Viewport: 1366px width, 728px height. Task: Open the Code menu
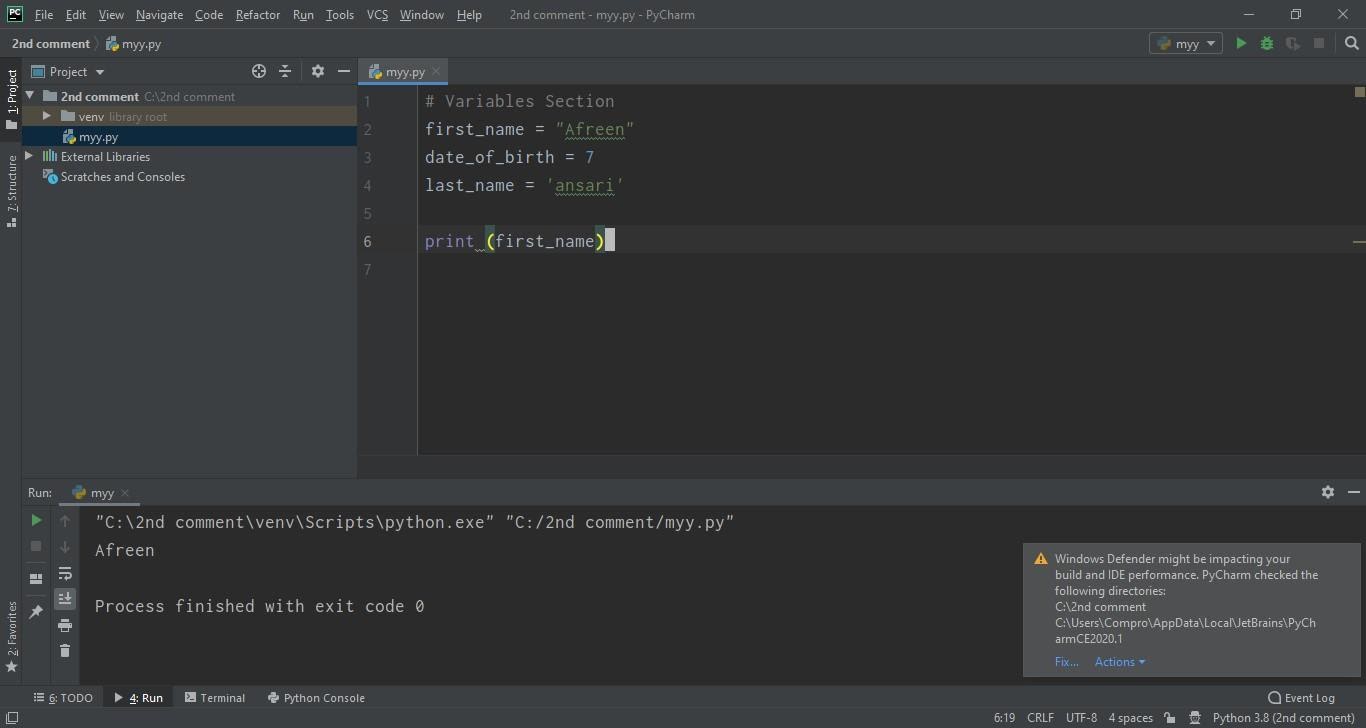[x=209, y=15]
